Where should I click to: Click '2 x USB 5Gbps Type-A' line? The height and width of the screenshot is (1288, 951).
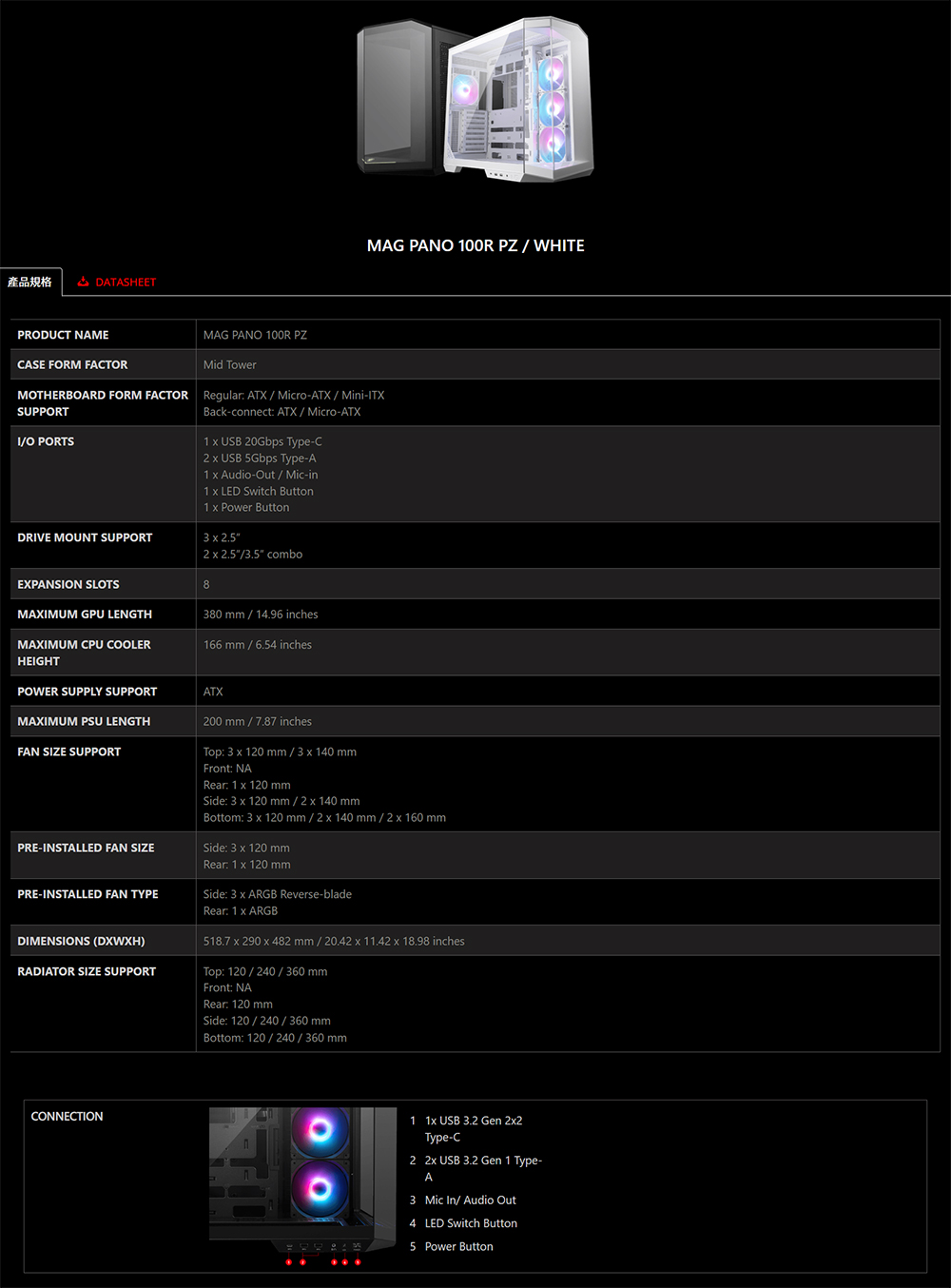260,459
